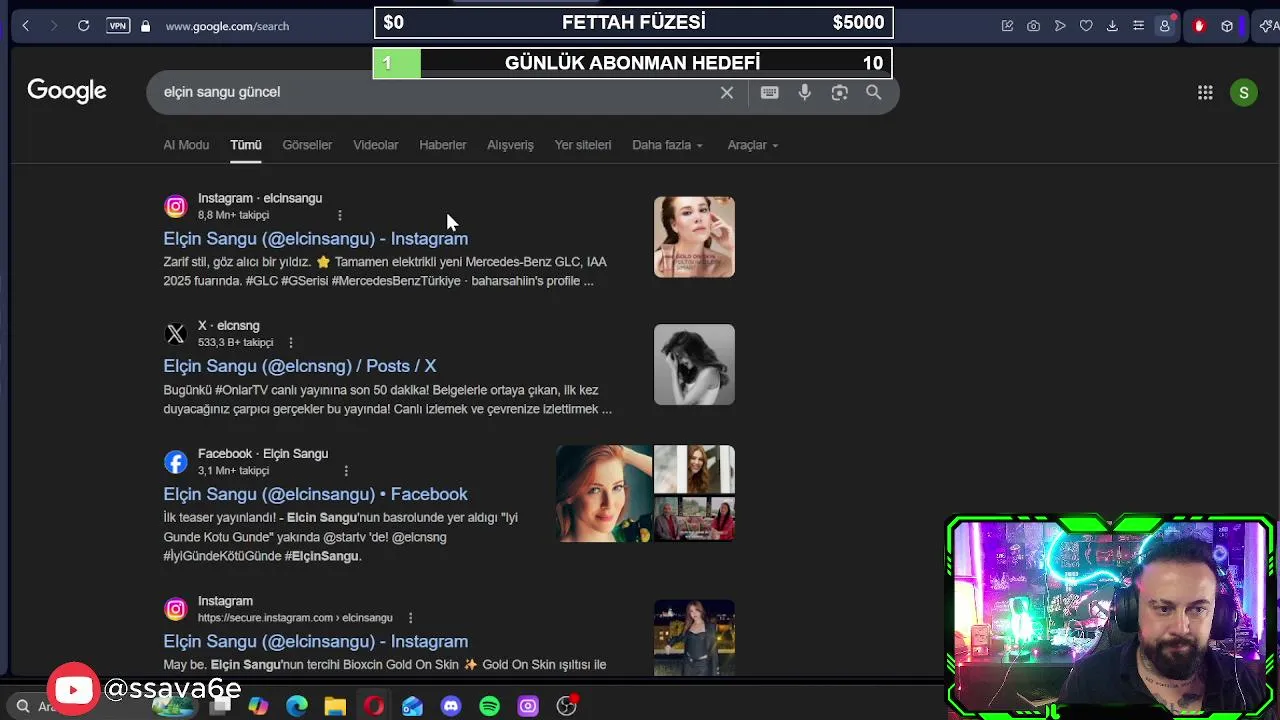This screenshot has height=720, width=1280.
Task: Take a snapshot with the camera icon
Action: [1033, 26]
